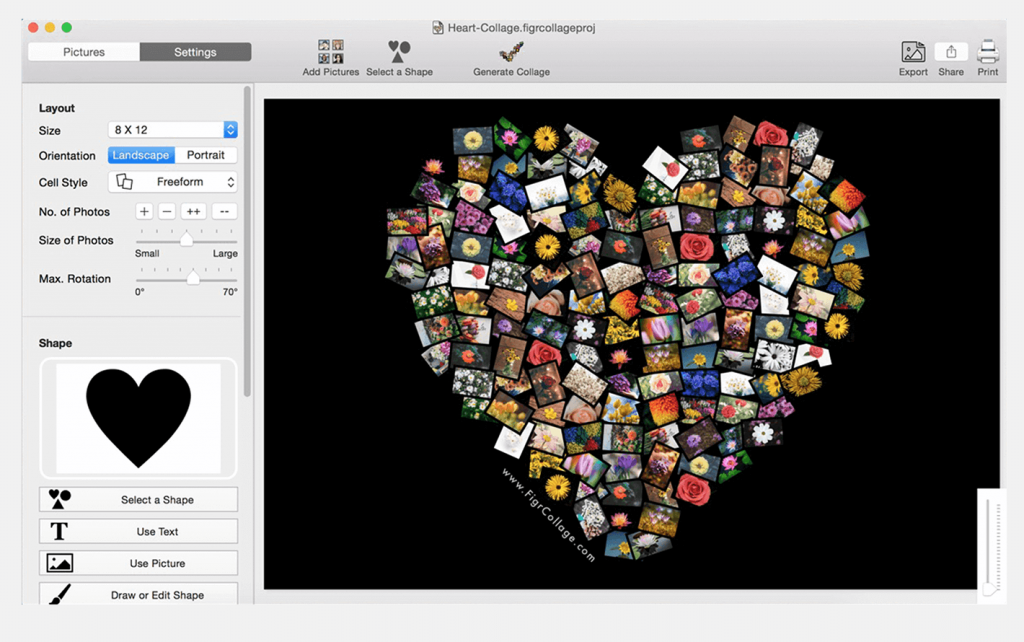
Task: Open the Cell Style Freeform dropdown
Action: [x=172, y=182]
